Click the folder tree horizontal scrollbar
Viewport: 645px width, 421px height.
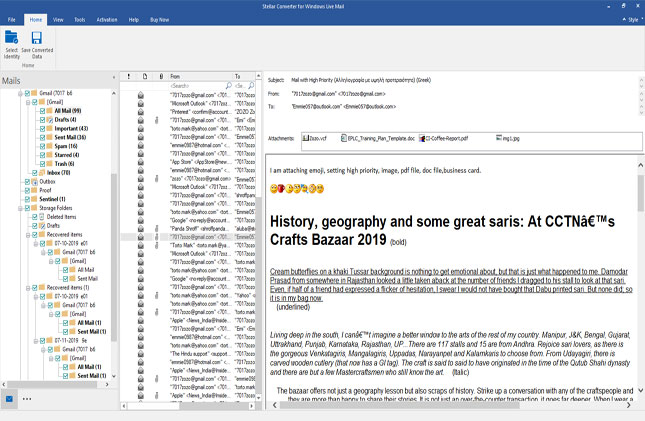click(x=52, y=384)
